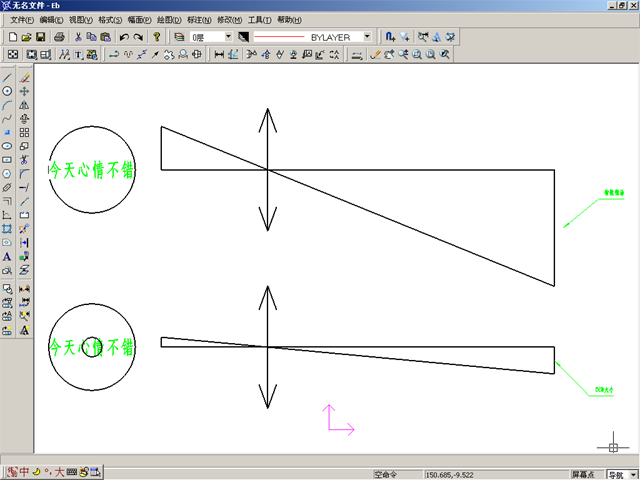Open the 修改(M) menu

pos(229,20)
